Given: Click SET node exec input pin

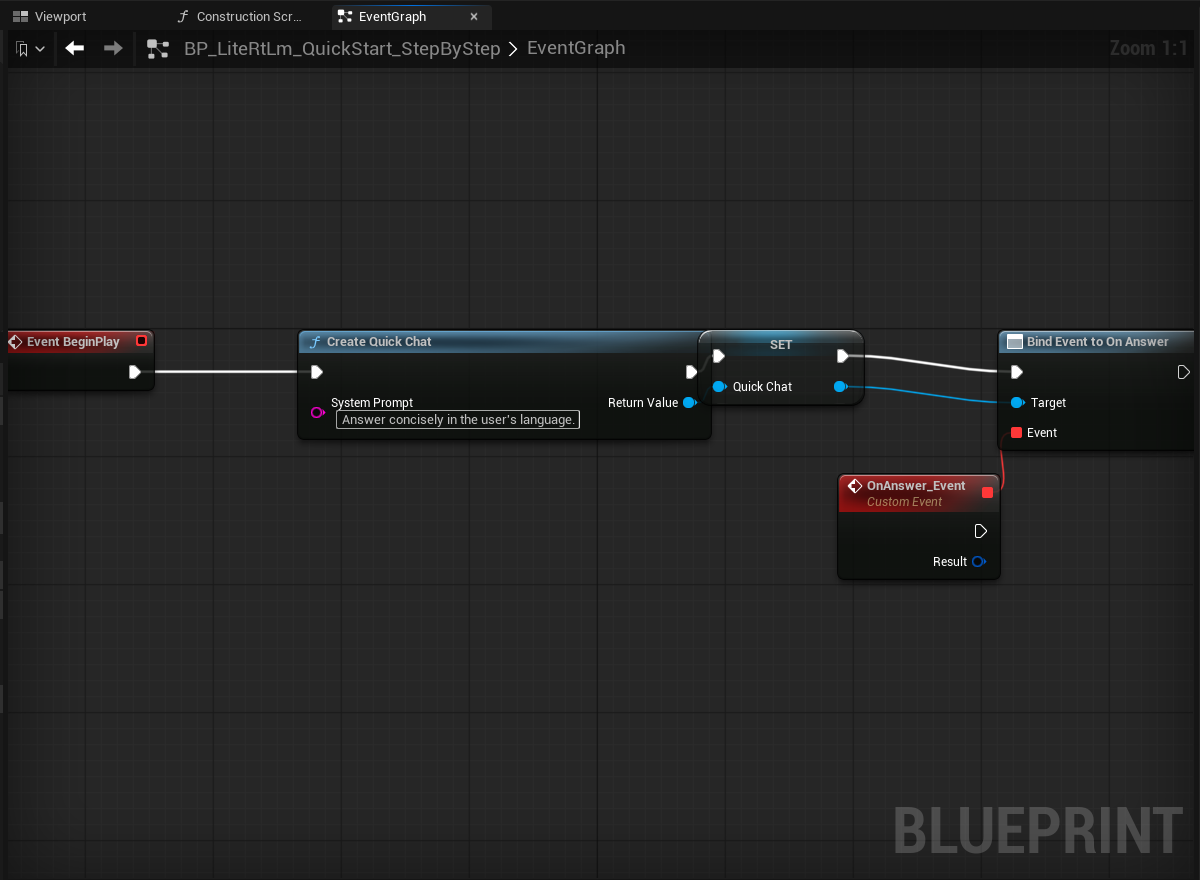Looking at the screenshot, I should coord(718,356).
